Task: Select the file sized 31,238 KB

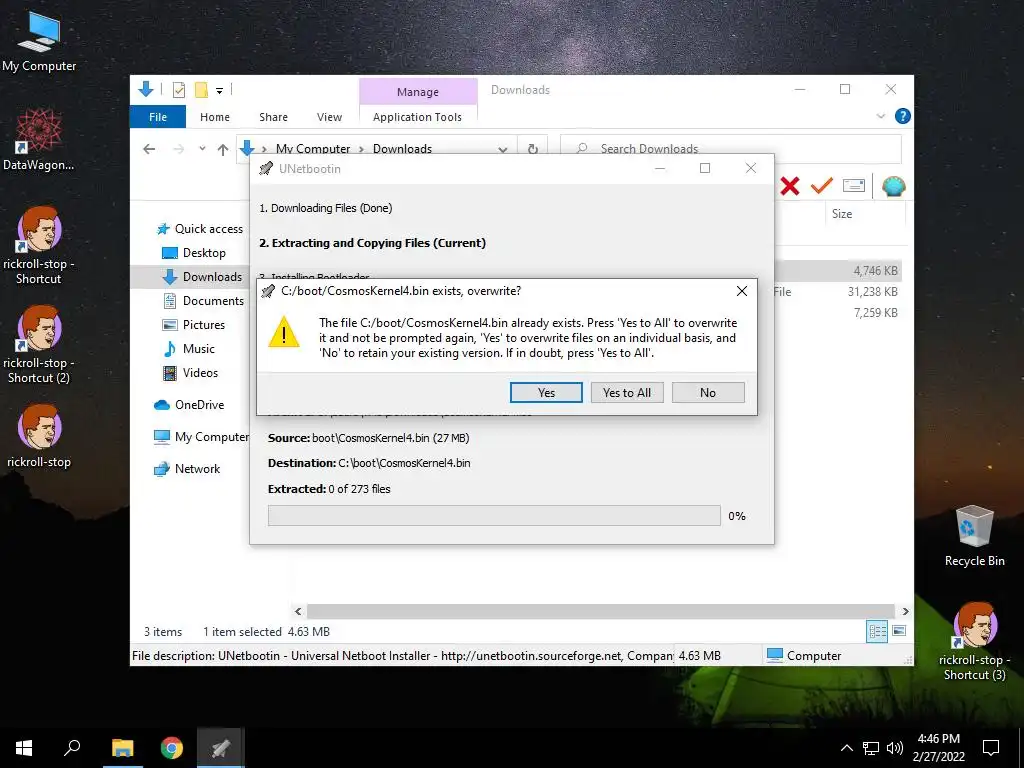Action: coord(872,292)
